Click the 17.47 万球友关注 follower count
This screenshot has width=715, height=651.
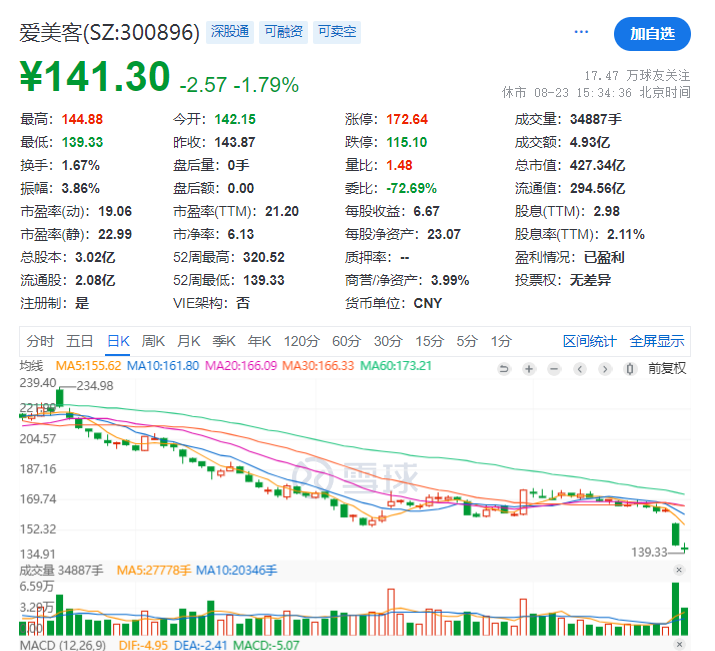tap(637, 75)
